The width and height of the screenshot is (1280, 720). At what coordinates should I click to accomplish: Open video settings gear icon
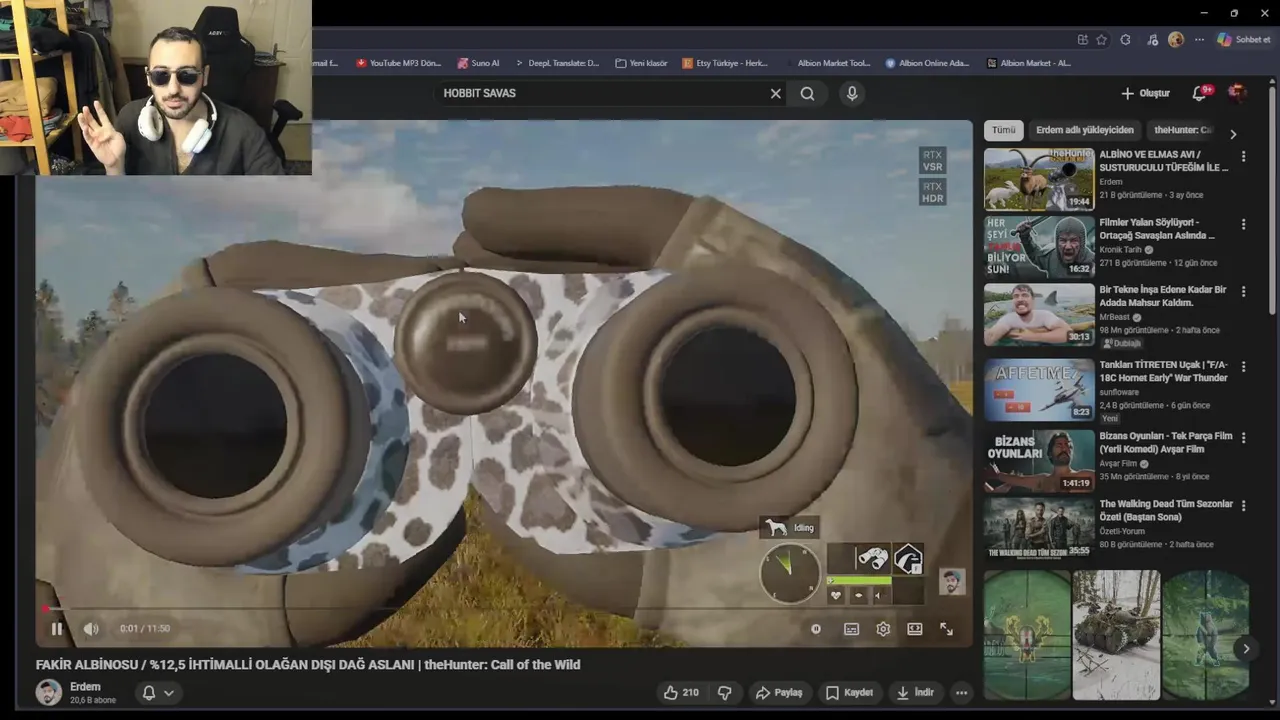coord(883,629)
